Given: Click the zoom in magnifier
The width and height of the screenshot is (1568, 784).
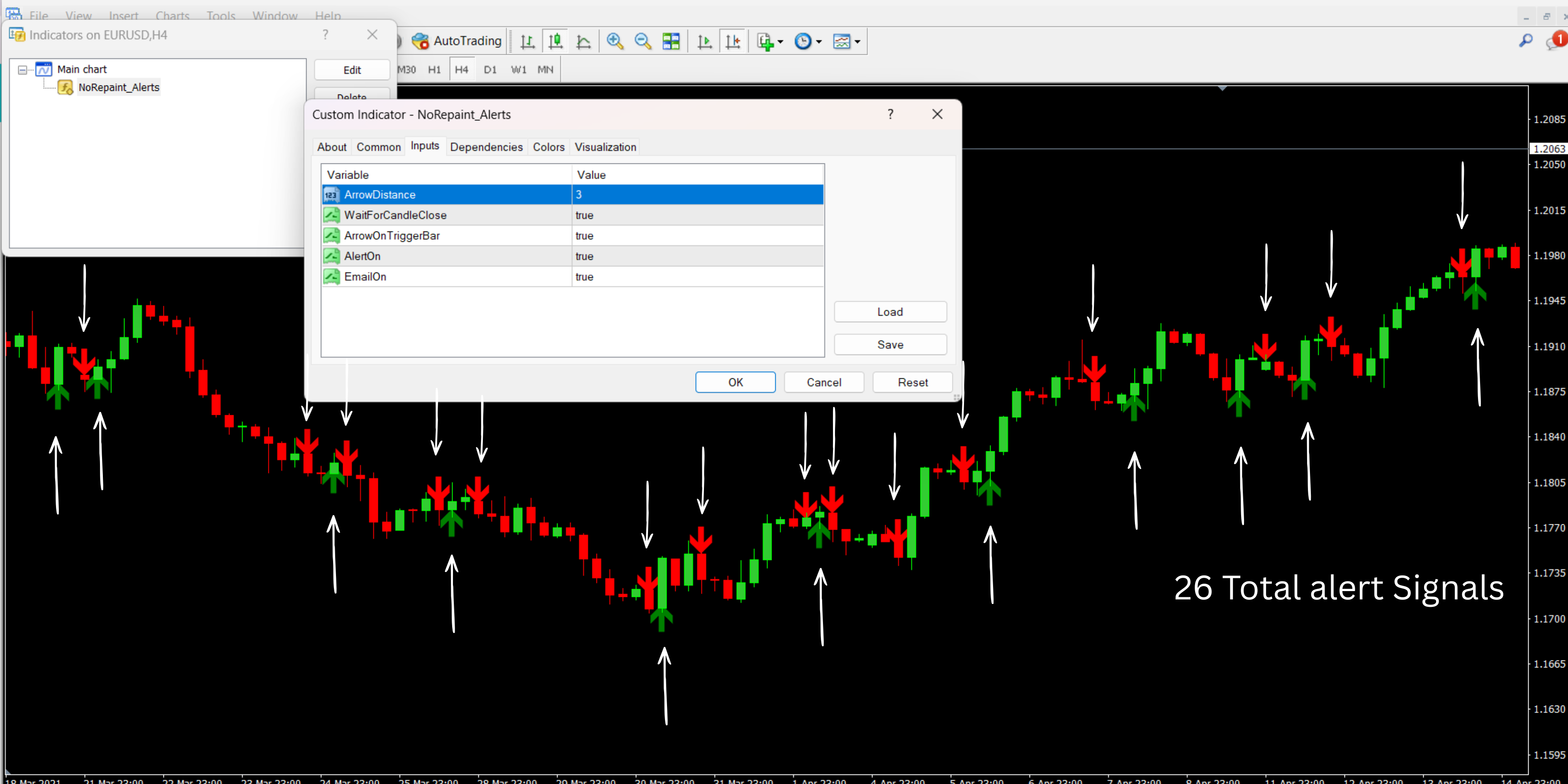Looking at the screenshot, I should 615,41.
